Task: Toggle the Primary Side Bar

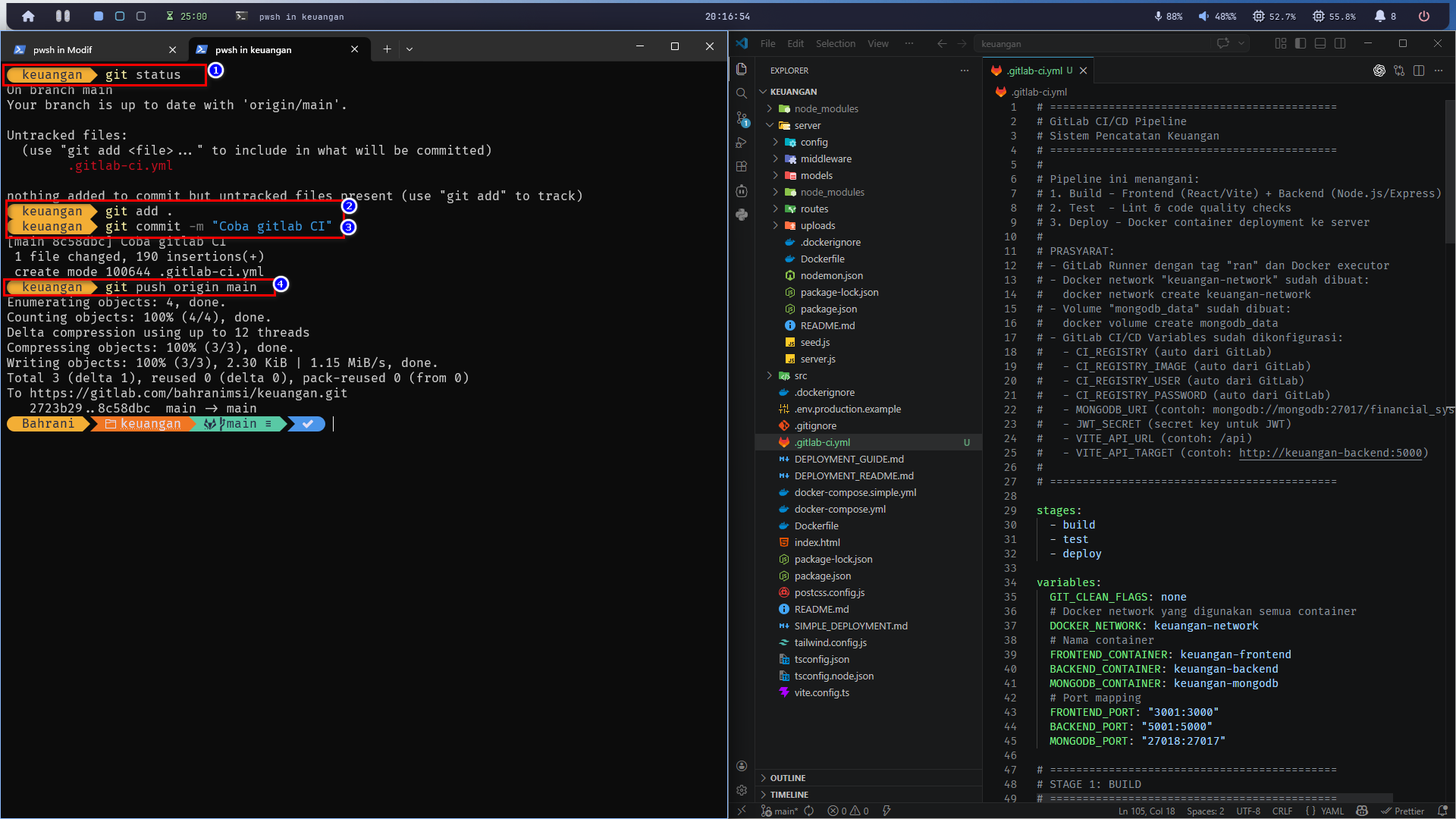Action: point(1301,43)
